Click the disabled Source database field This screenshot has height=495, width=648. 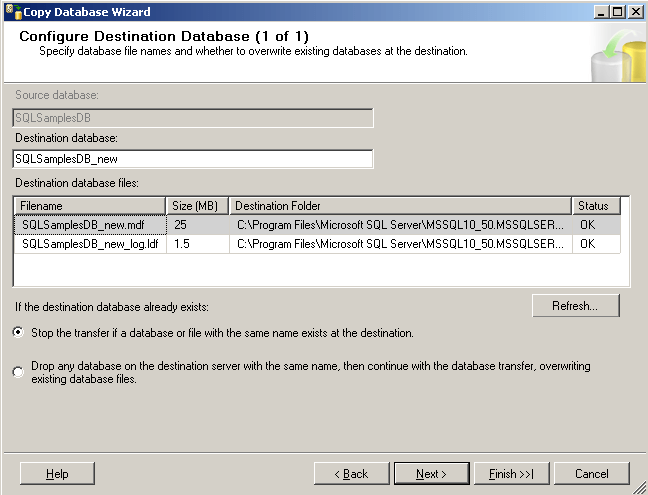(193, 118)
